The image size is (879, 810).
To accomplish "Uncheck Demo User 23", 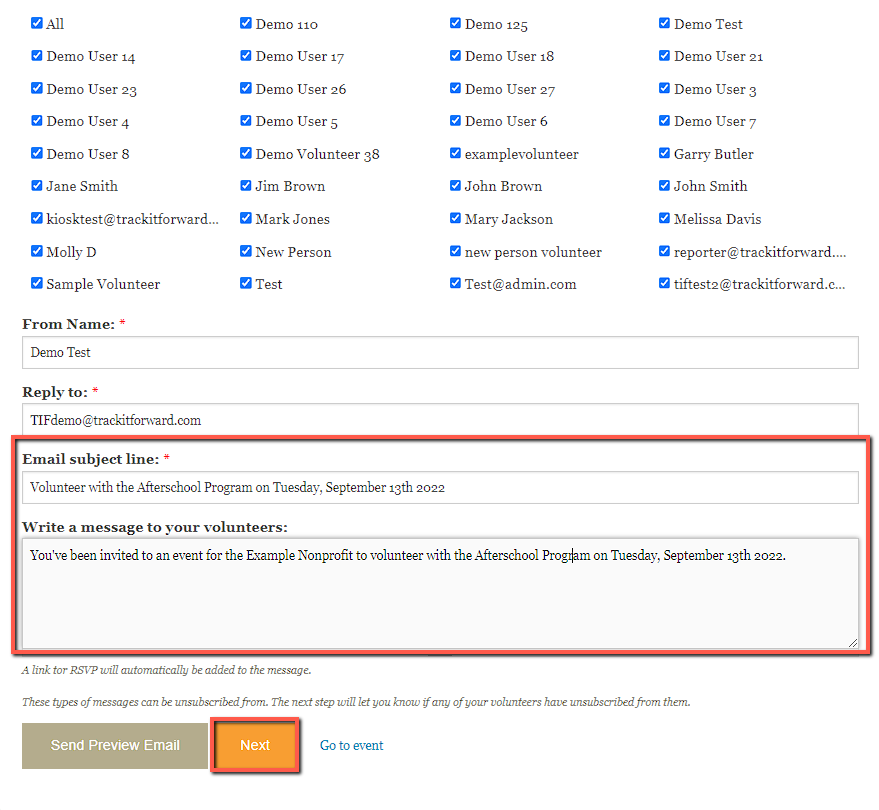I will pyautogui.click(x=36, y=88).
